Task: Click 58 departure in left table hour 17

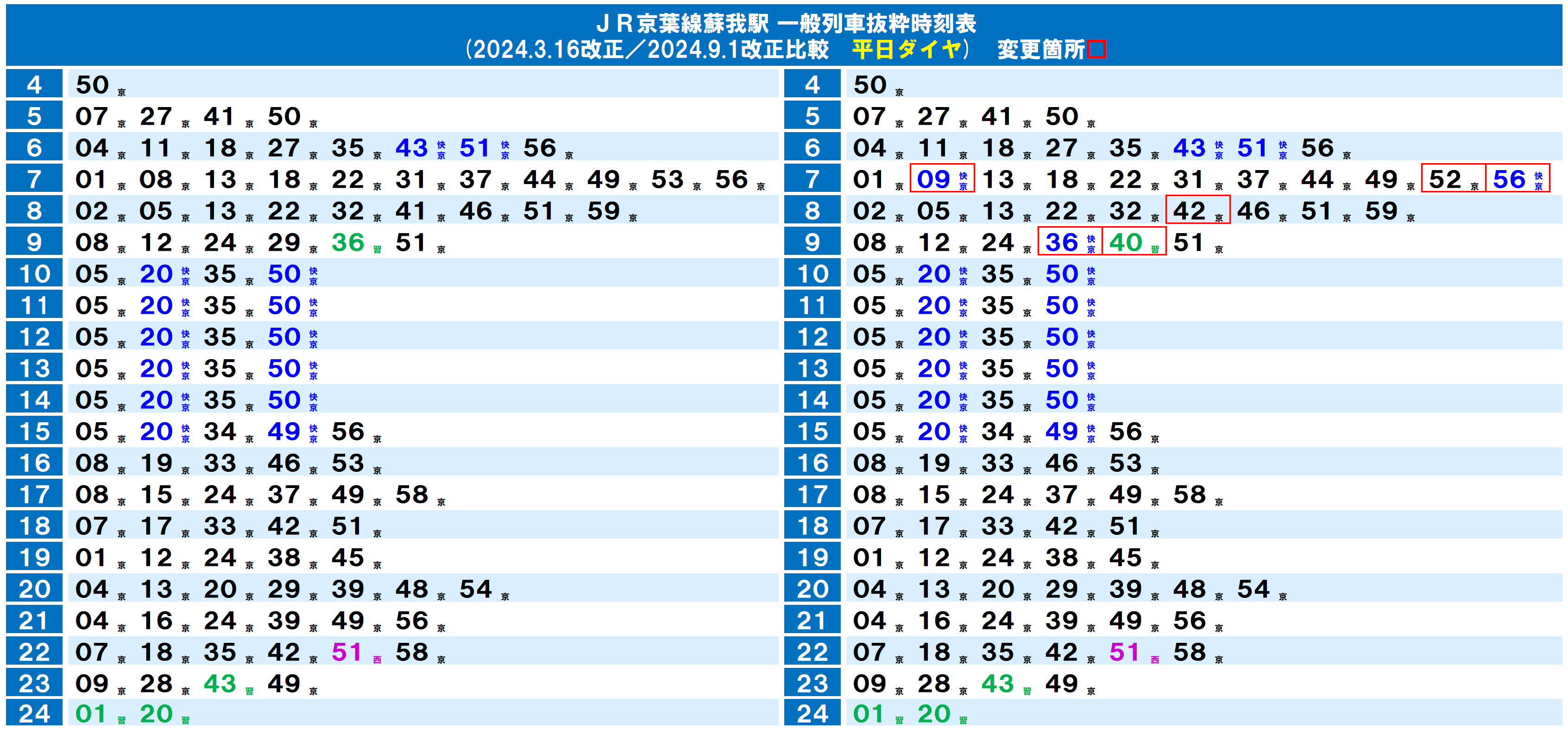Action: pyautogui.click(x=412, y=495)
